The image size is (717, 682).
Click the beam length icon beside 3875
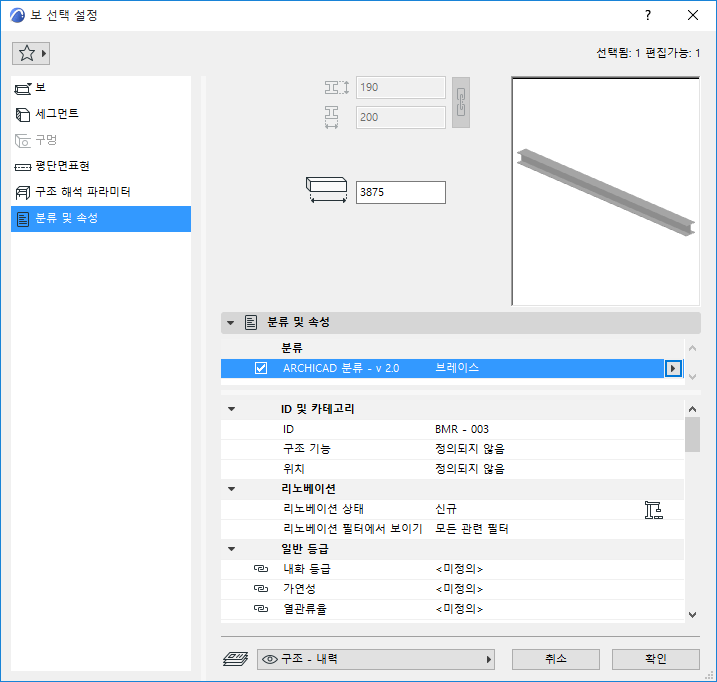click(x=326, y=190)
